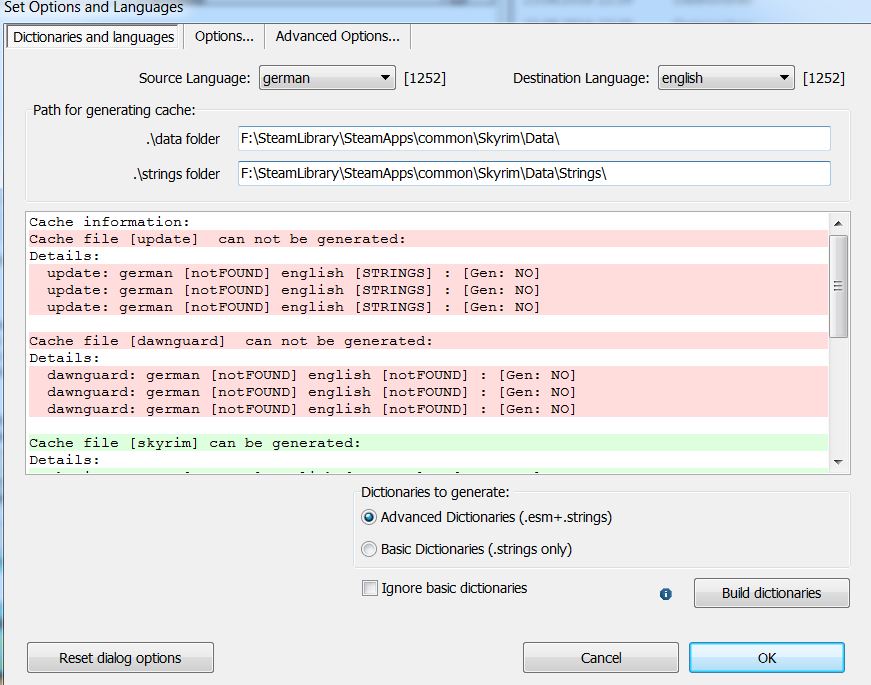Click the green Cache file [skyrim] line
This screenshot has height=685, width=871.
click(x=195, y=443)
